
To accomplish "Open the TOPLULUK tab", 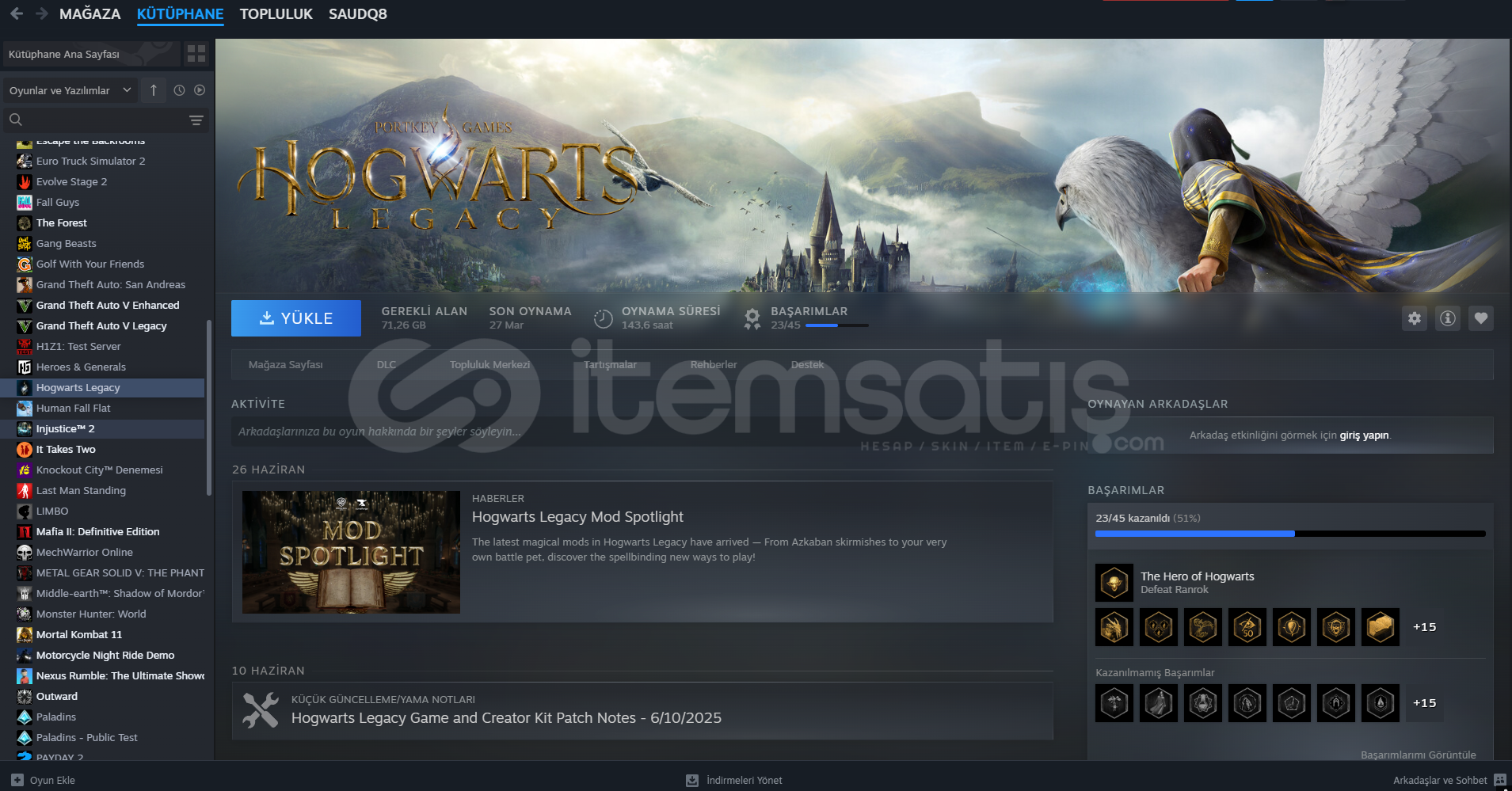I will (x=276, y=13).
